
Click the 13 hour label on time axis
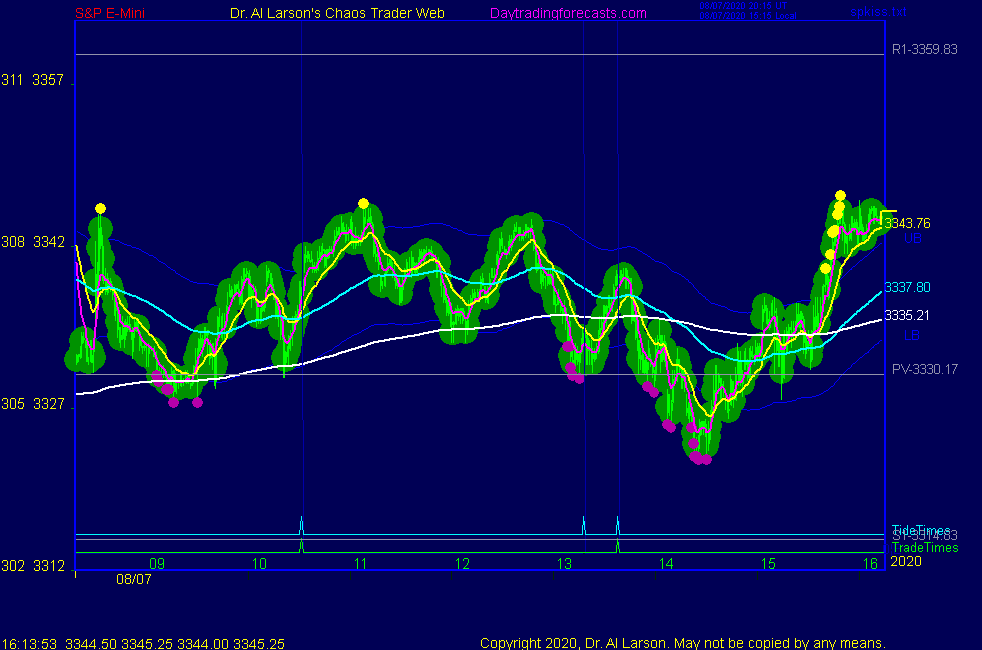(564, 564)
